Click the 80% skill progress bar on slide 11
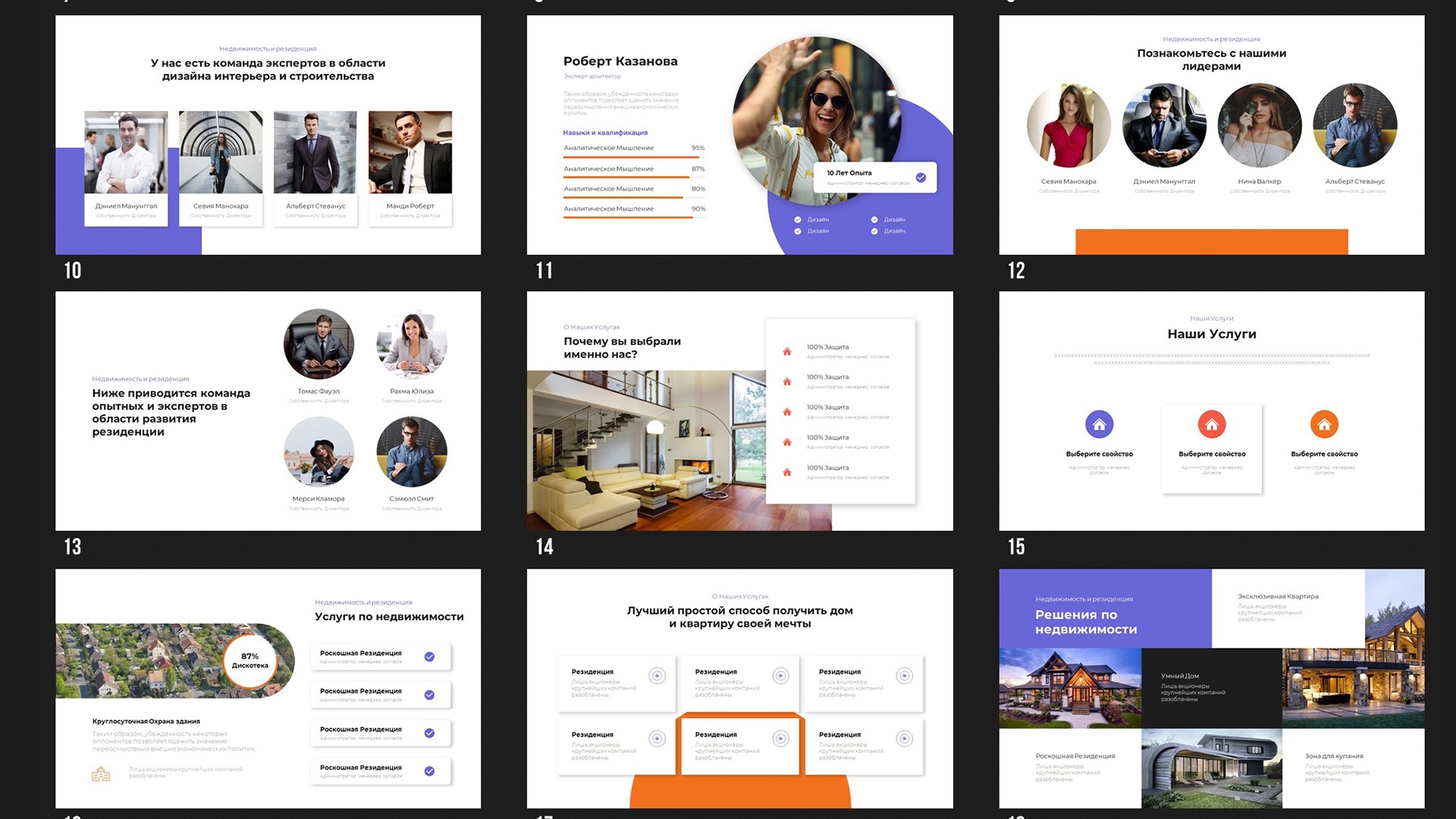Screen dimensions: 1456x819 point(634,197)
